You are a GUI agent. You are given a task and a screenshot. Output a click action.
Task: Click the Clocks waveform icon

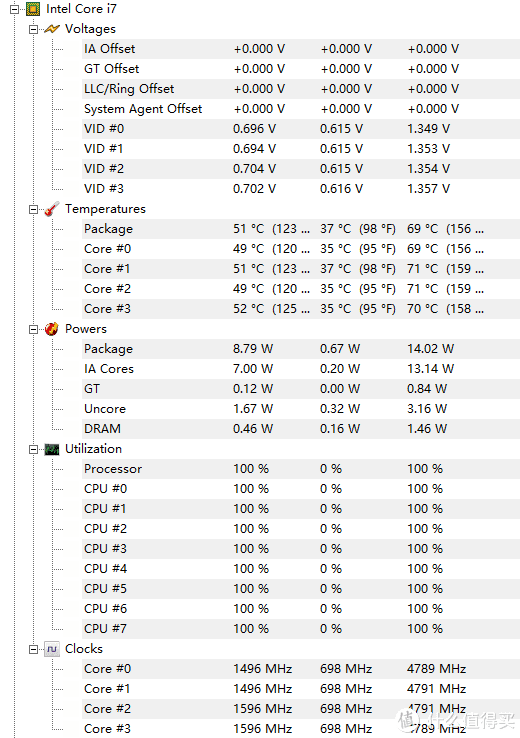tap(52, 649)
